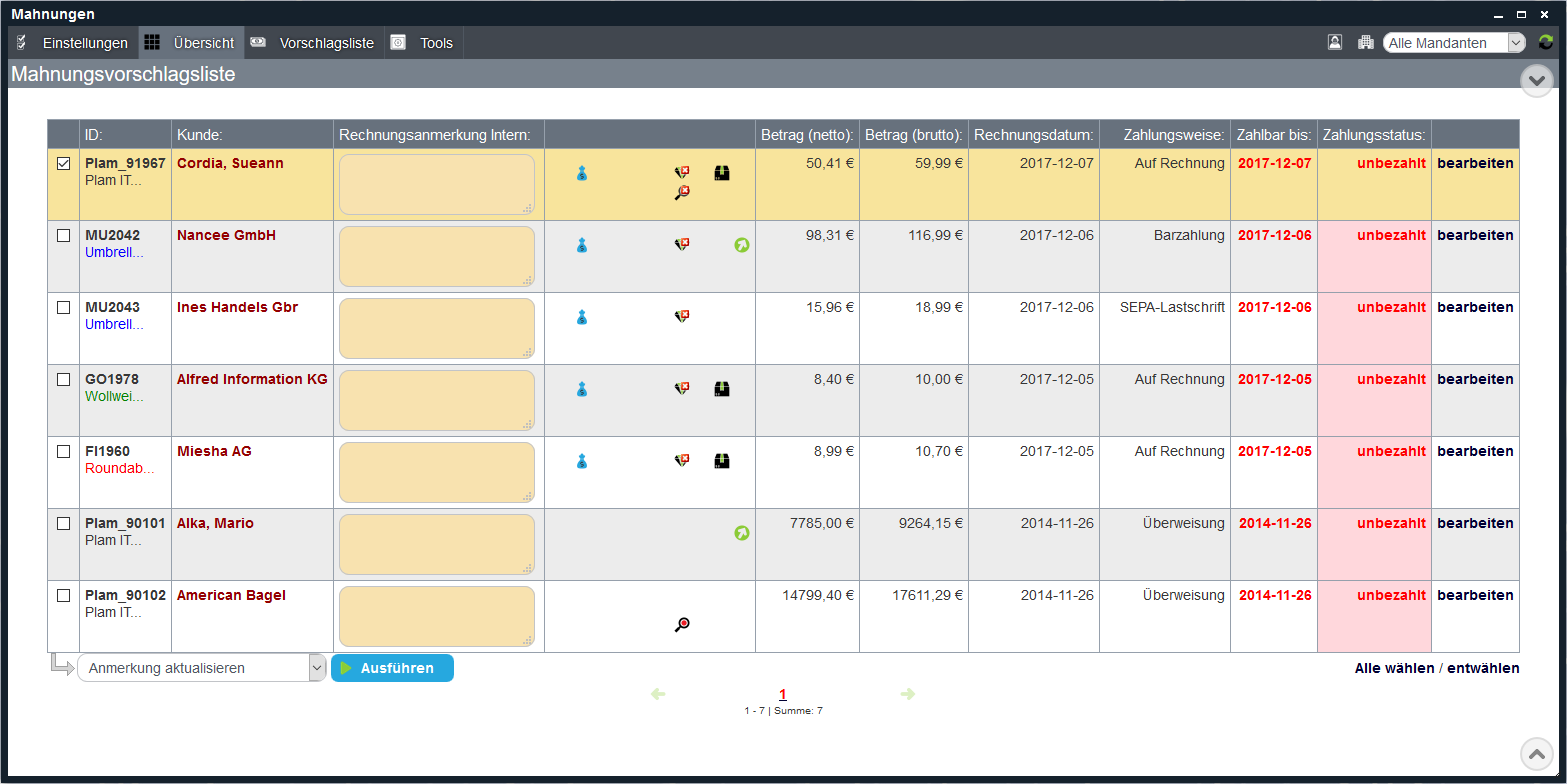Image resolution: width=1567 pixels, height=784 pixels.
Task: Click the package box icon for Alfred Information KG
Action: 721,389
